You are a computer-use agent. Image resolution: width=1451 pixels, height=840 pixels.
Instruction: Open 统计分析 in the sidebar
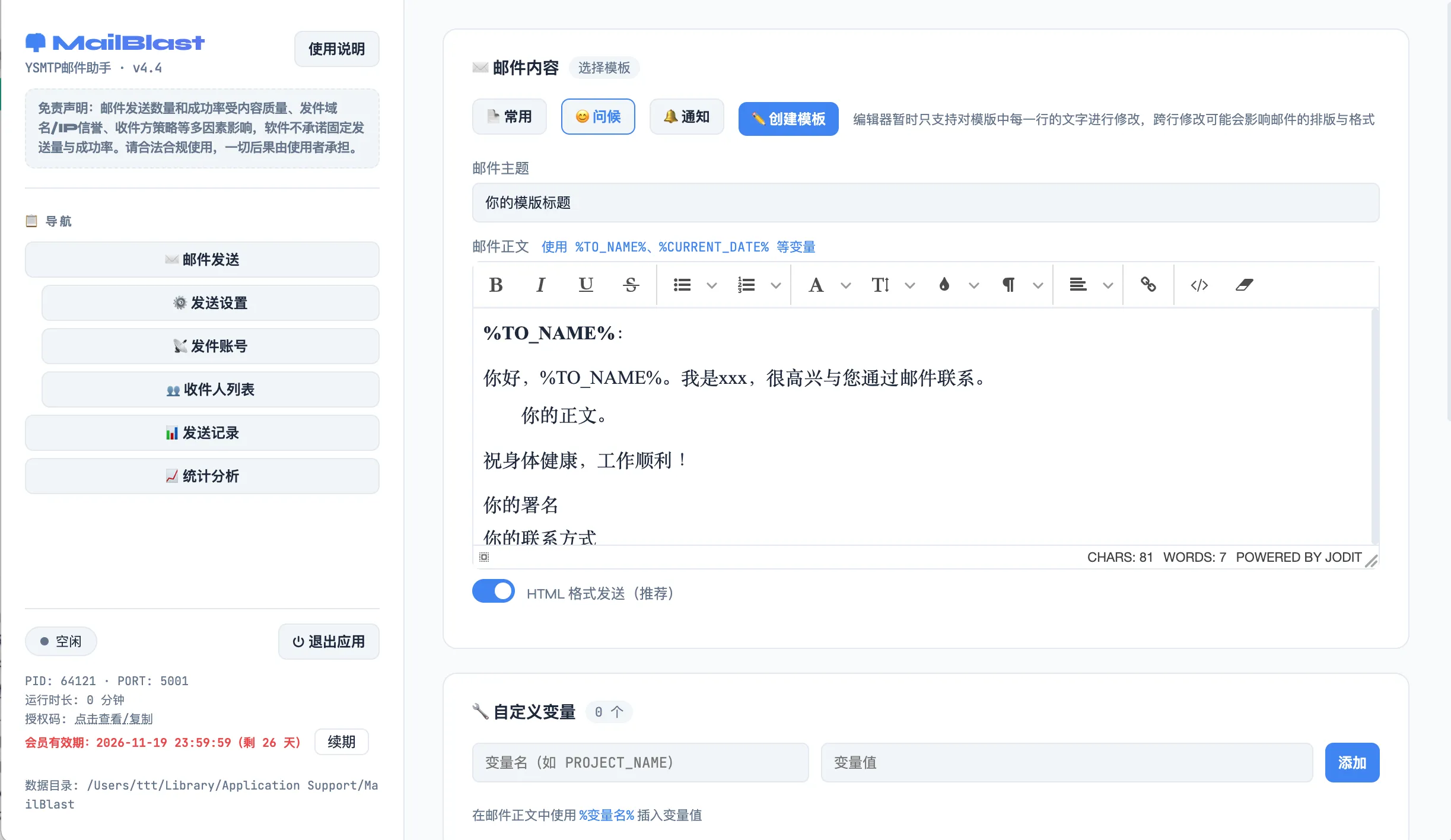coord(202,476)
